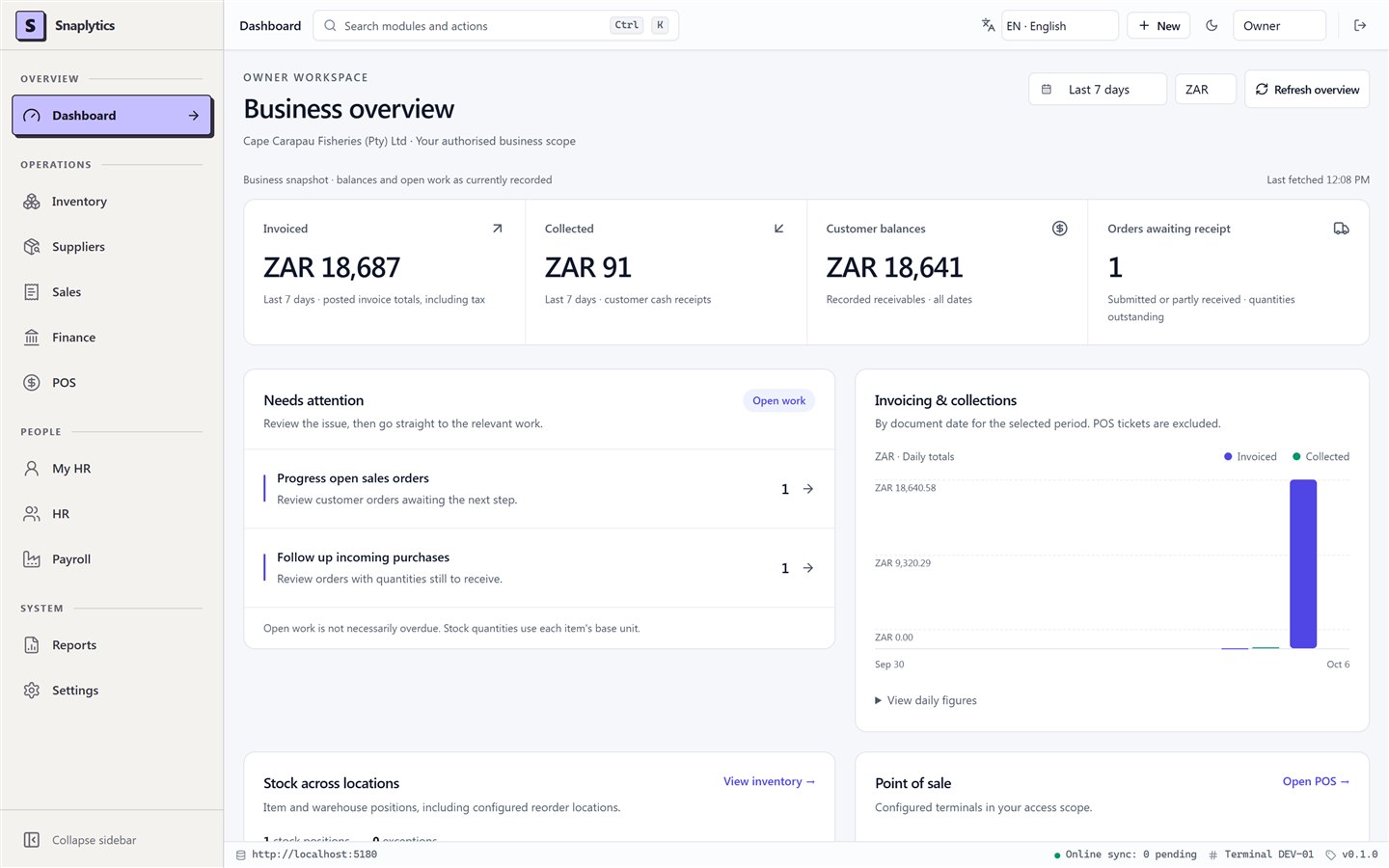1389x868 pixels.
Task: Follow the View inventory link
Action: point(770,782)
